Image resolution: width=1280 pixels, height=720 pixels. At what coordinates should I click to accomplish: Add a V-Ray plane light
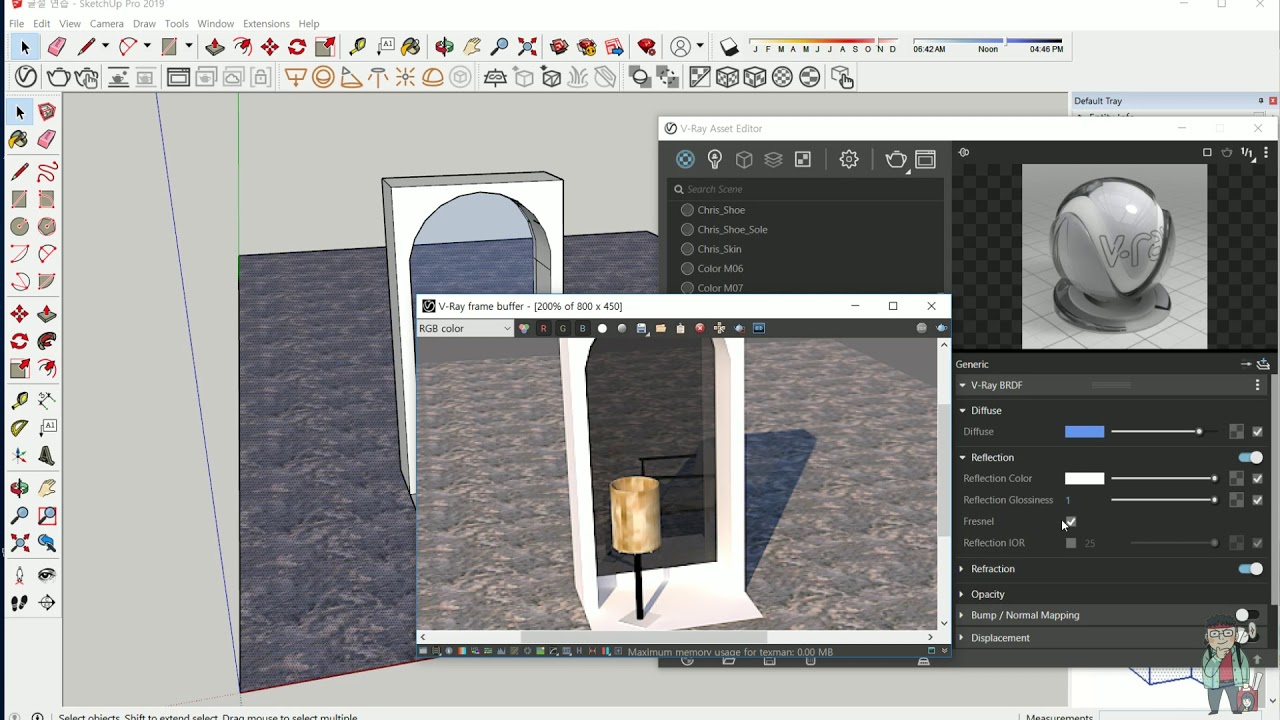point(296,77)
